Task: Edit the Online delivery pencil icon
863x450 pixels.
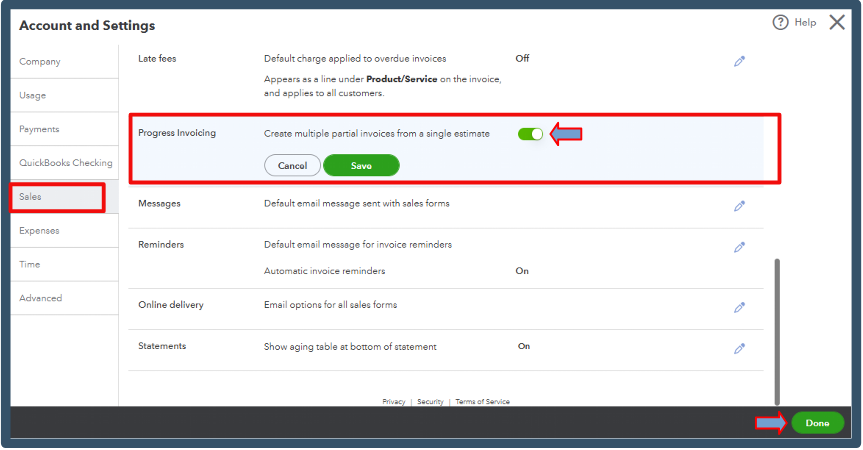Action: coord(739,308)
